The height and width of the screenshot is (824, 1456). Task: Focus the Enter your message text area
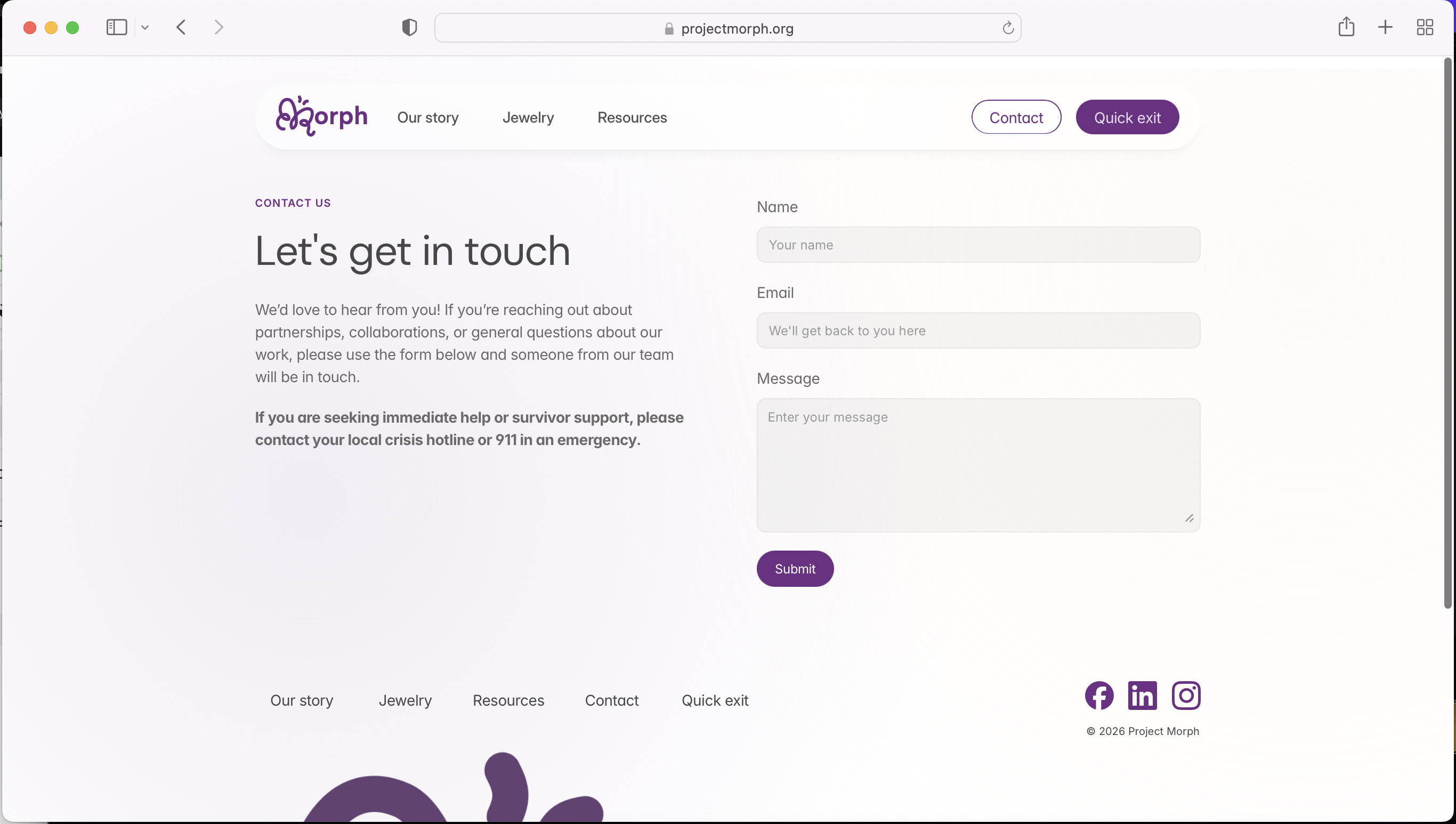pos(978,465)
